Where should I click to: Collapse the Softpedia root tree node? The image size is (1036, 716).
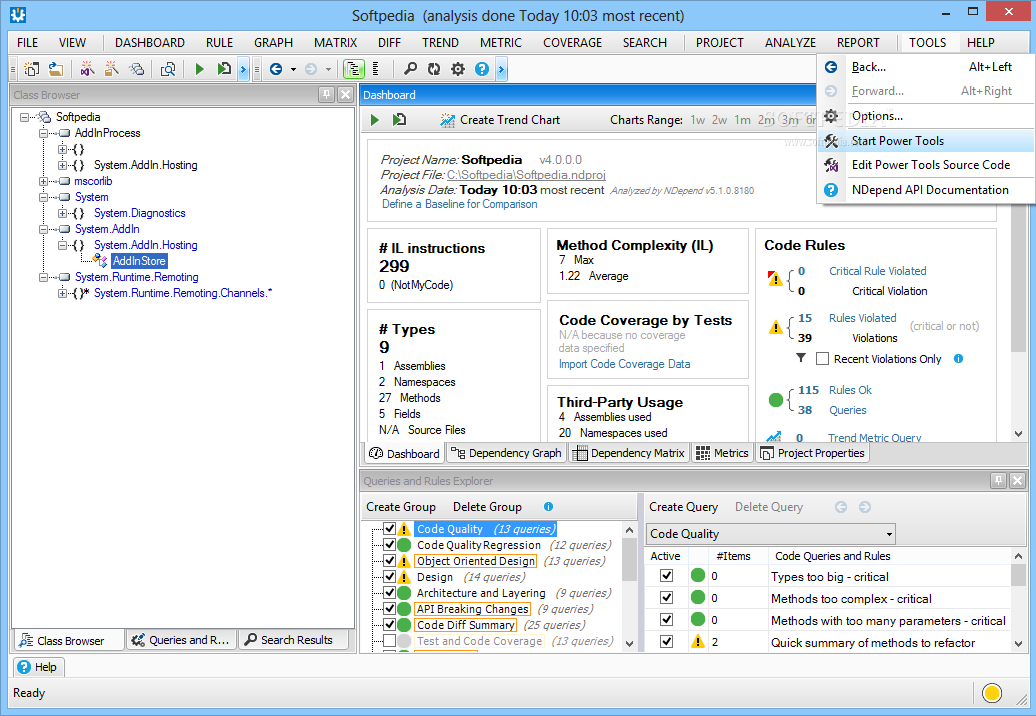coord(24,117)
